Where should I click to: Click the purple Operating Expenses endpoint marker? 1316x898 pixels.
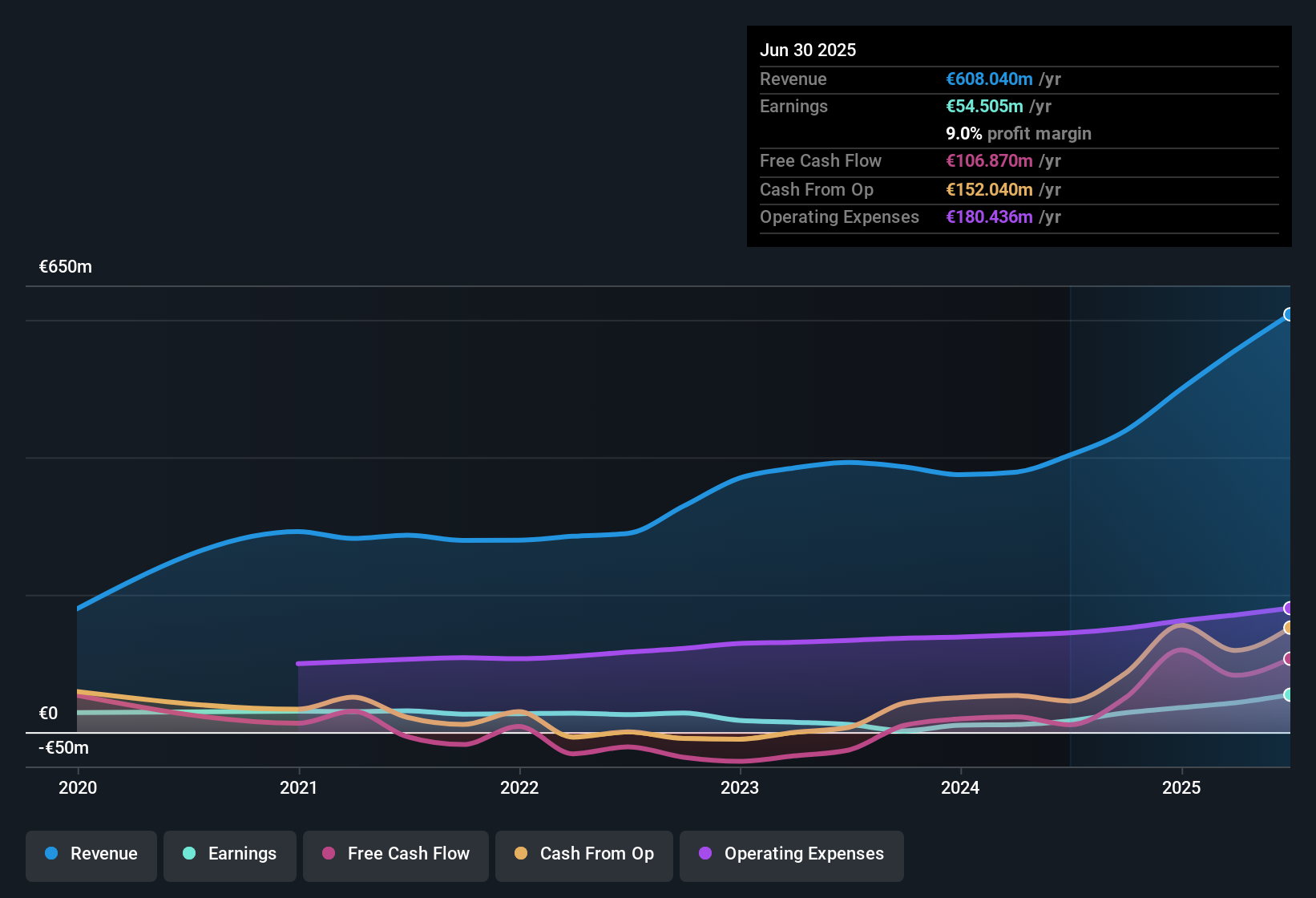point(1289,608)
